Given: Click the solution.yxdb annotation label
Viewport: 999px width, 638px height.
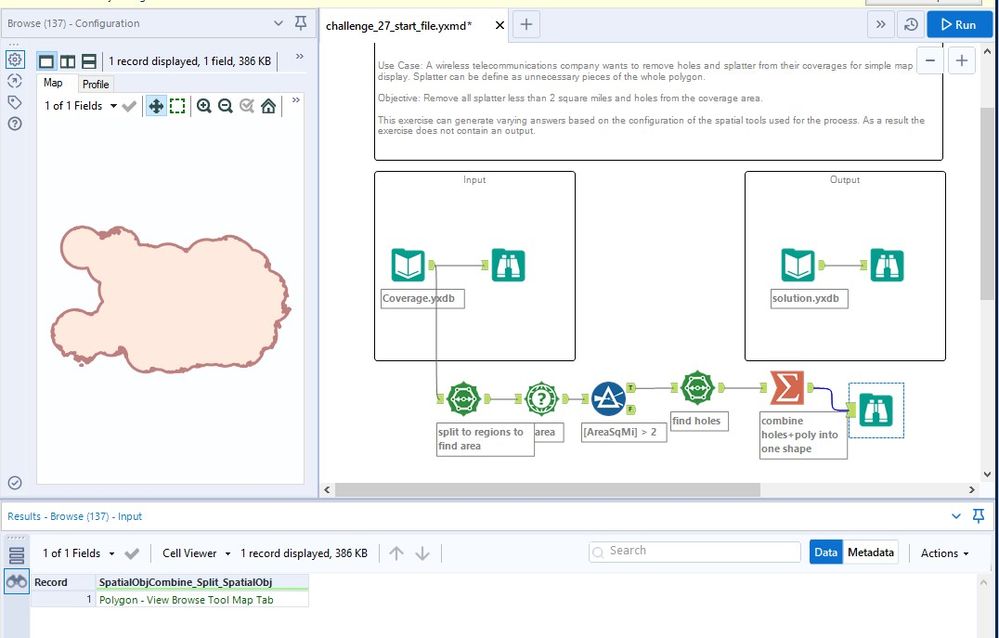Looking at the screenshot, I should coord(809,298).
